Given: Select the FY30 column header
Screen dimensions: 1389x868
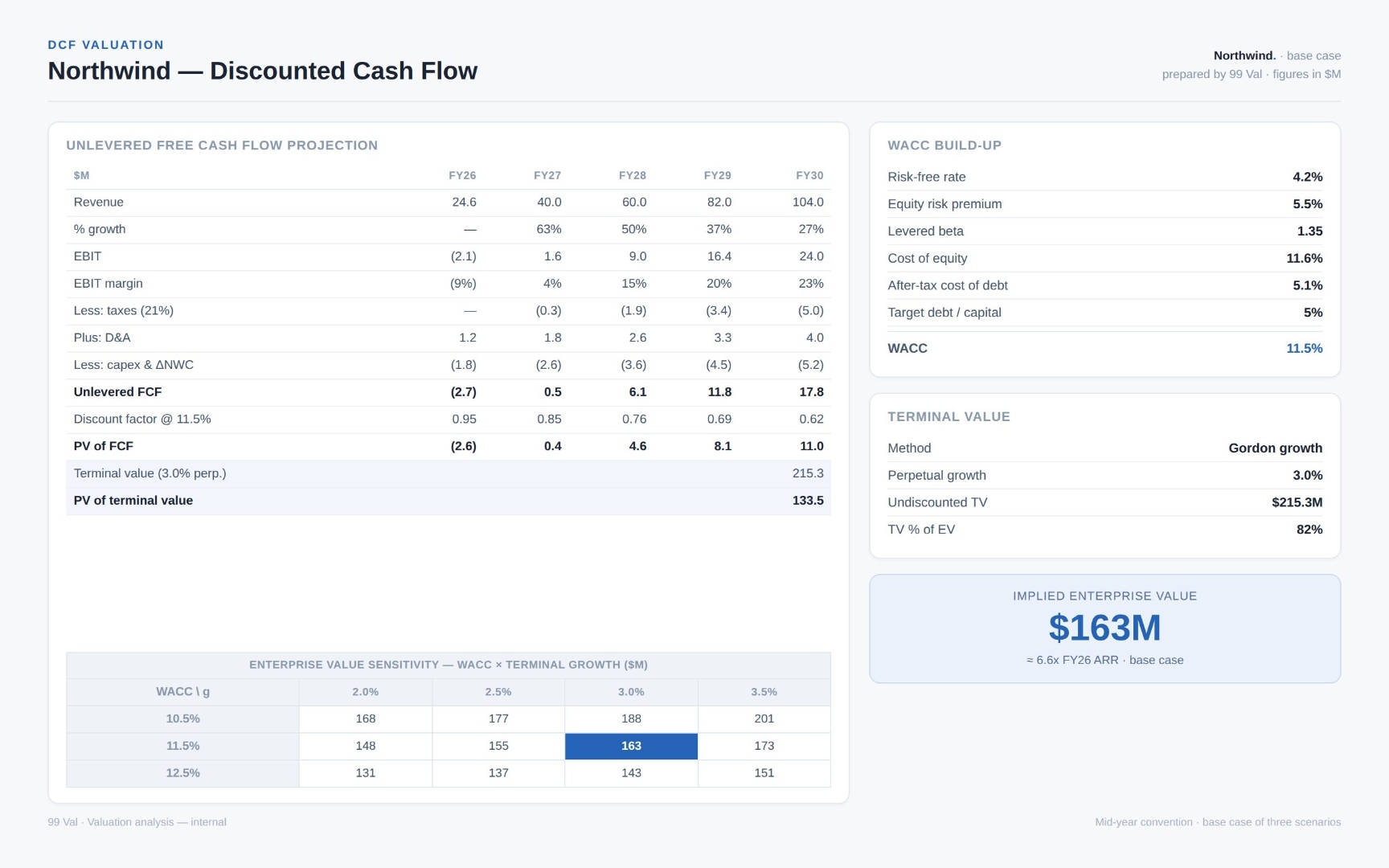Looking at the screenshot, I should coord(809,175).
